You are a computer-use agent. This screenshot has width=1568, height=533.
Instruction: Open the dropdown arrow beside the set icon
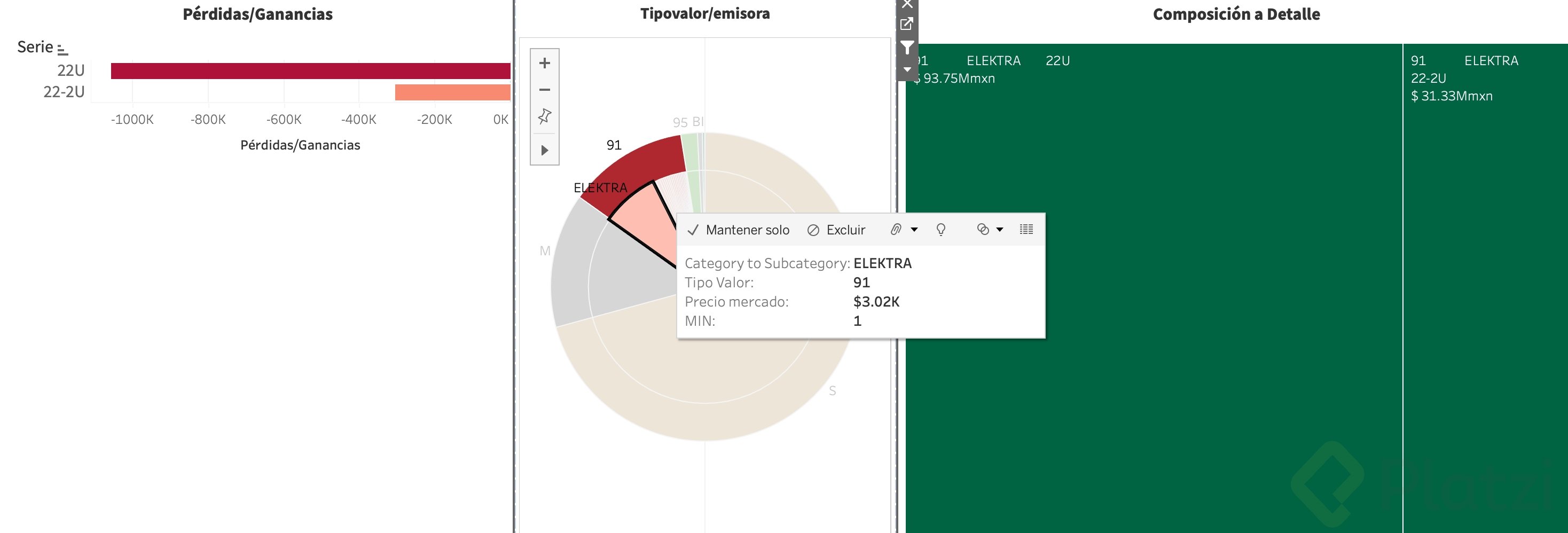[x=999, y=230]
